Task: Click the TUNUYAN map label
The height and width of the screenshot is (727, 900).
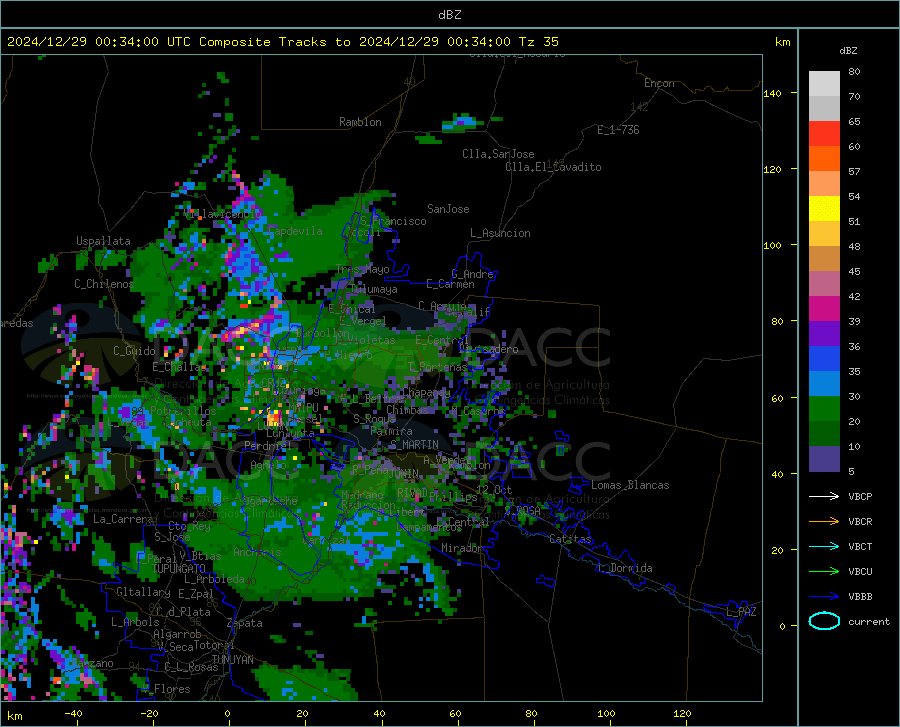Action: coord(232,659)
